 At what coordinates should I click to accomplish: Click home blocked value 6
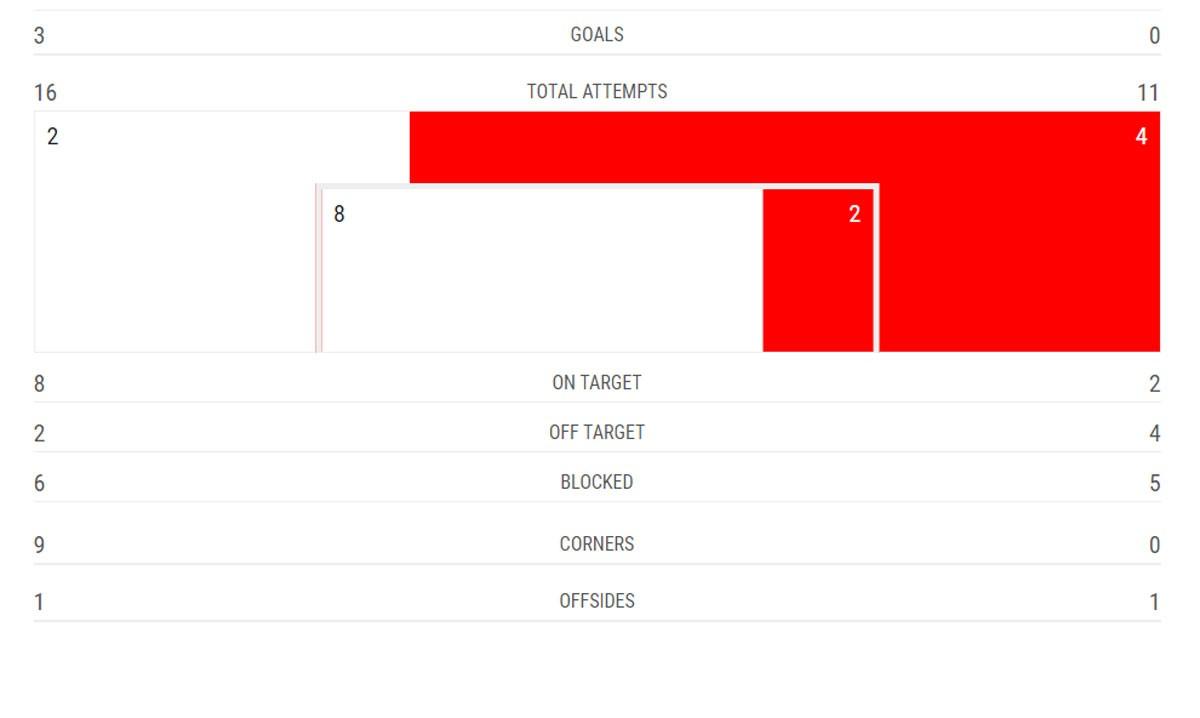coord(39,484)
